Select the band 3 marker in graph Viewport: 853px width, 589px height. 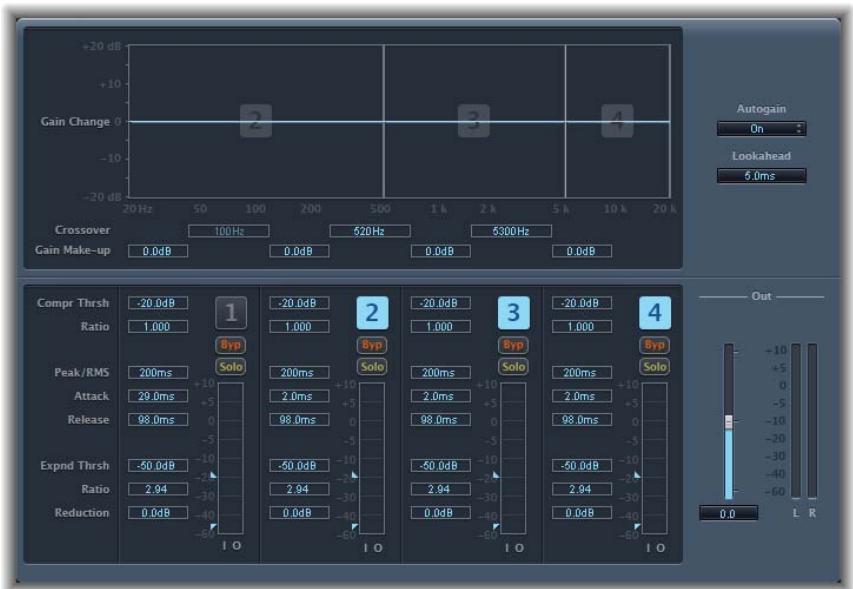click(x=473, y=121)
